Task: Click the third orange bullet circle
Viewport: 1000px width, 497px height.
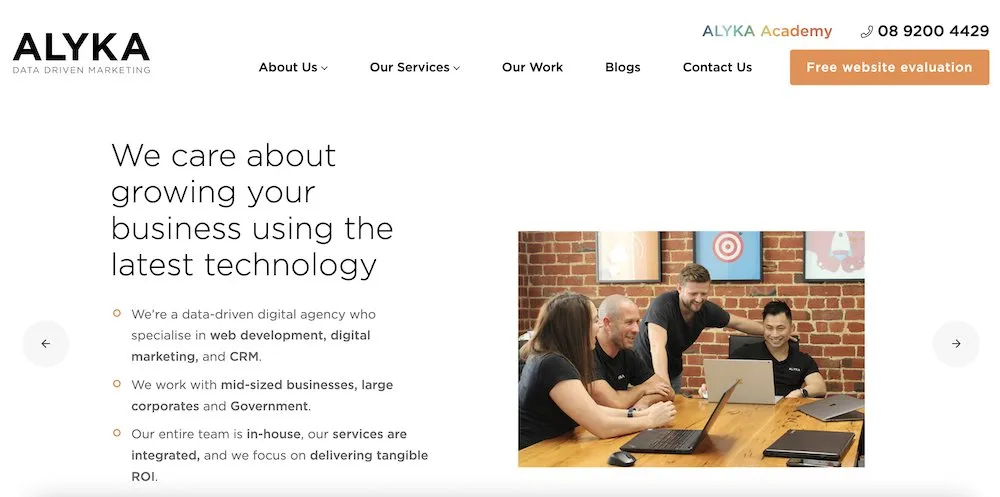Action: click(x=117, y=433)
